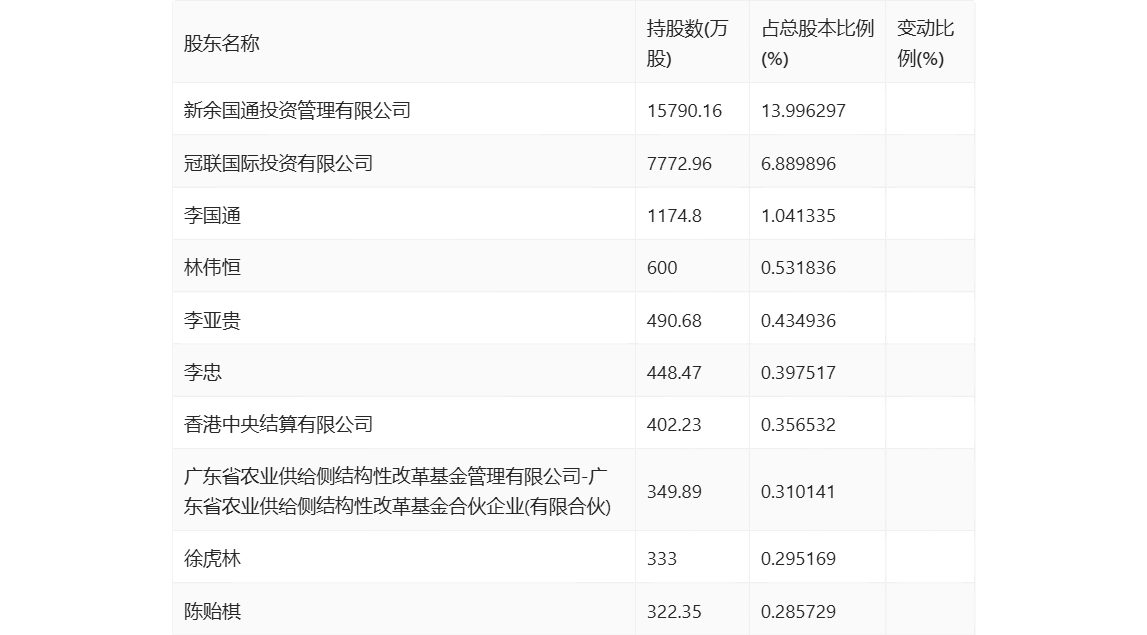Select the percentage 0.434936

click(x=798, y=320)
